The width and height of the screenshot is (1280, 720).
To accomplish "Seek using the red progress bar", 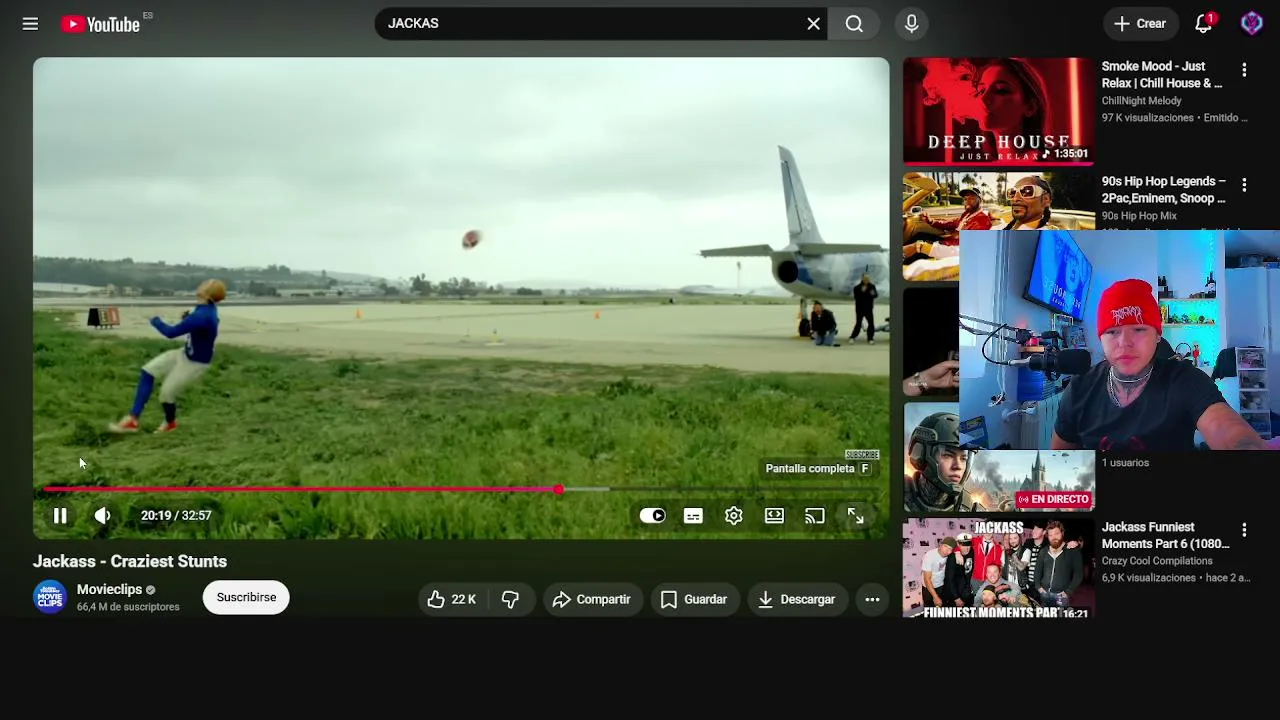I will tap(461, 489).
